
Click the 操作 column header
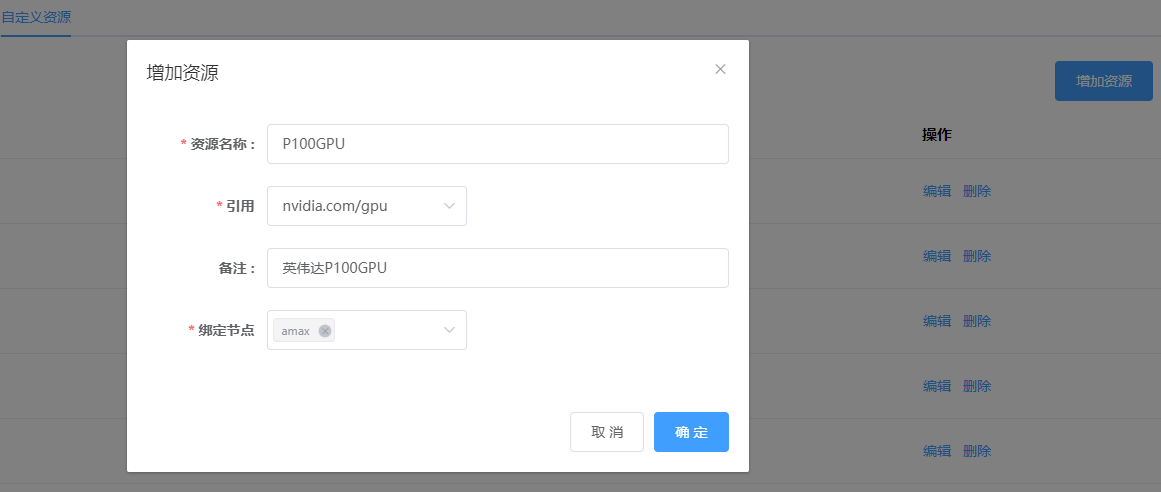coord(937,135)
